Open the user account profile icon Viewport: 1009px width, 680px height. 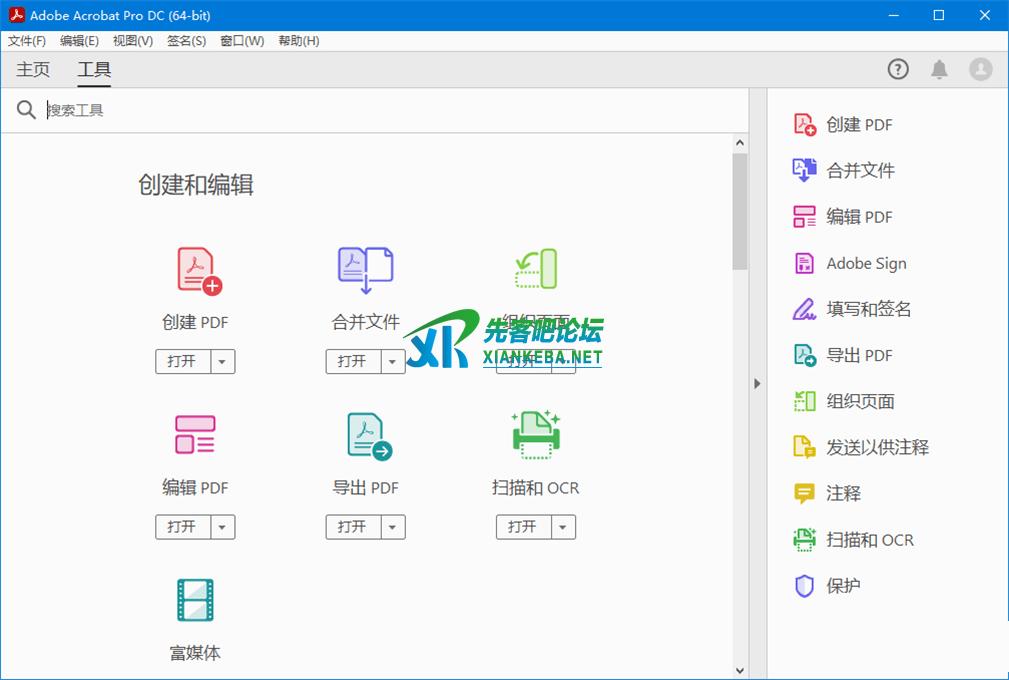click(980, 69)
